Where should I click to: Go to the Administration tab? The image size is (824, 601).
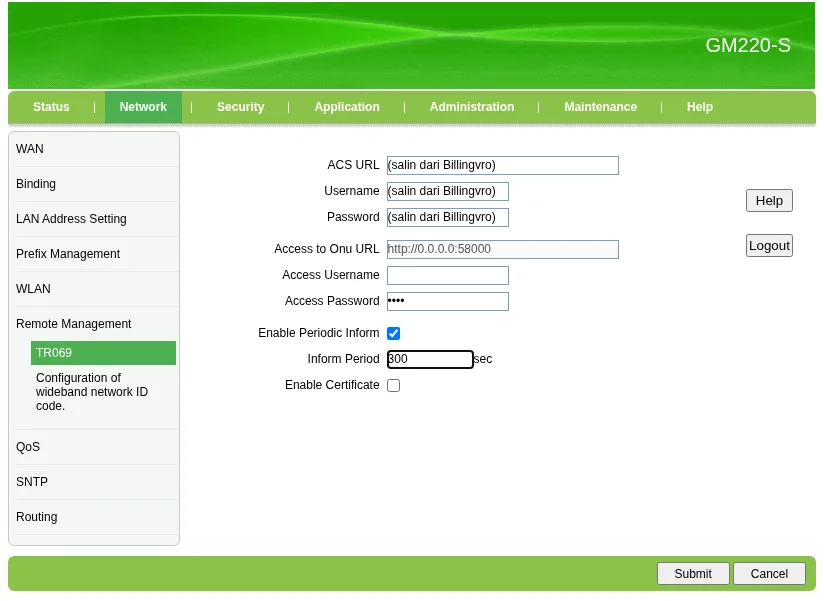pos(472,107)
